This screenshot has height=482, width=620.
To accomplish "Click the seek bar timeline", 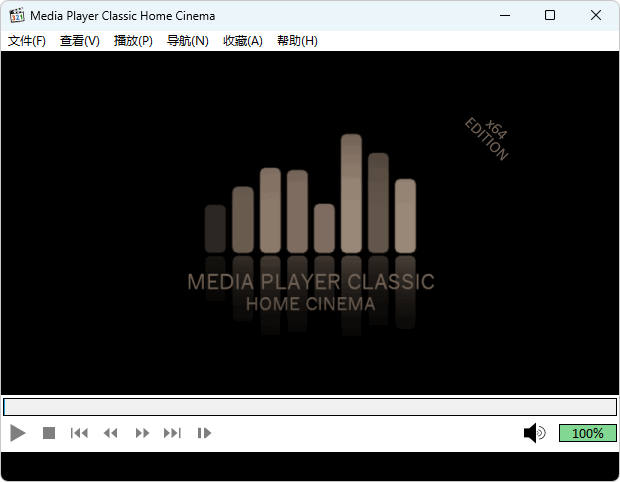I will click(310, 407).
